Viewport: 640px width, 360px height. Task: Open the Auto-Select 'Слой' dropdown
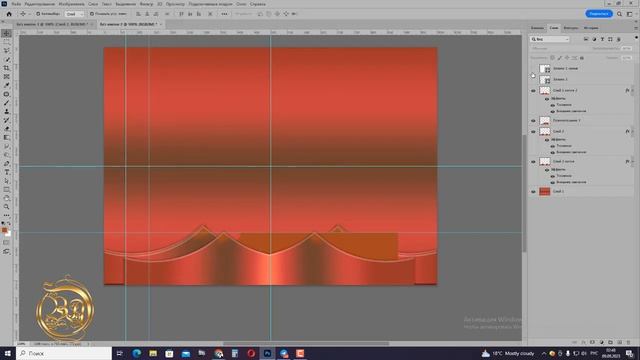coord(74,14)
